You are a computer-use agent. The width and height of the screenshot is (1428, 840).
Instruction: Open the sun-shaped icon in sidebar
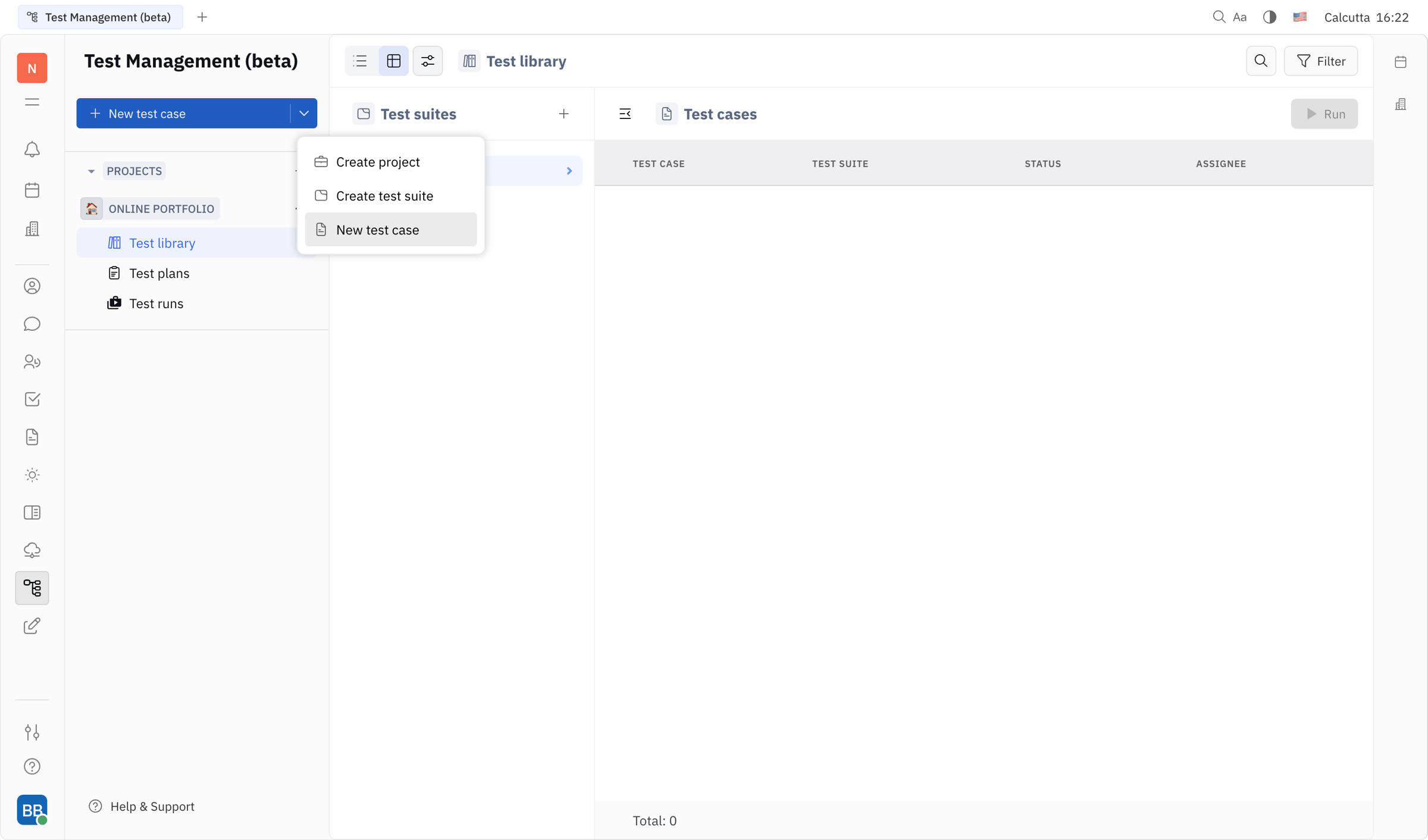coord(32,475)
